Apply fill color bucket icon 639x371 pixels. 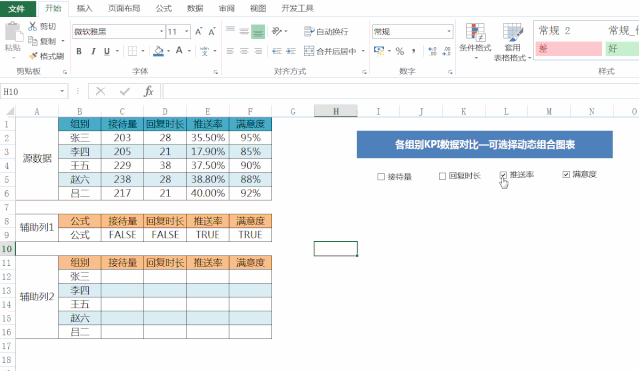click(x=159, y=51)
